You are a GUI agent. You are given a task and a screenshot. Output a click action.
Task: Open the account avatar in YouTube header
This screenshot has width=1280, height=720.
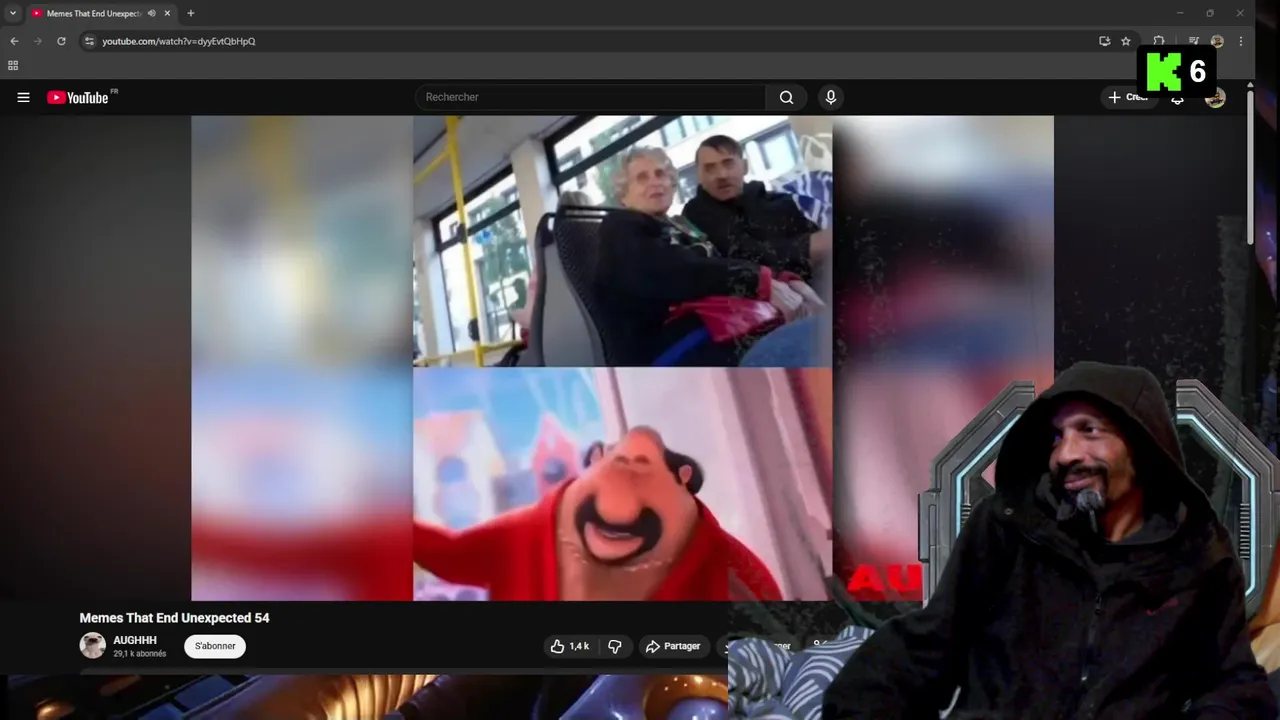[1215, 97]
